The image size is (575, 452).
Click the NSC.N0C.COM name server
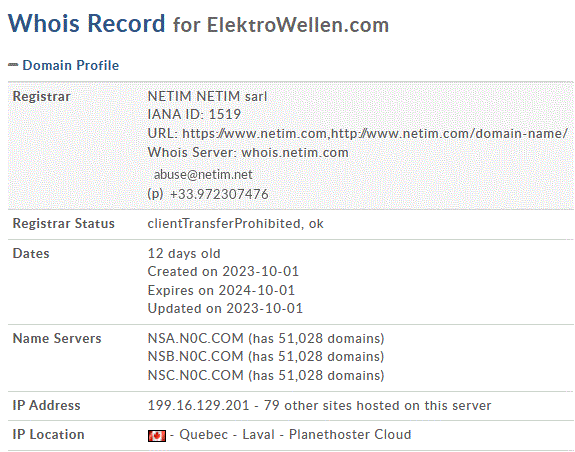click(x=195, y=375)
